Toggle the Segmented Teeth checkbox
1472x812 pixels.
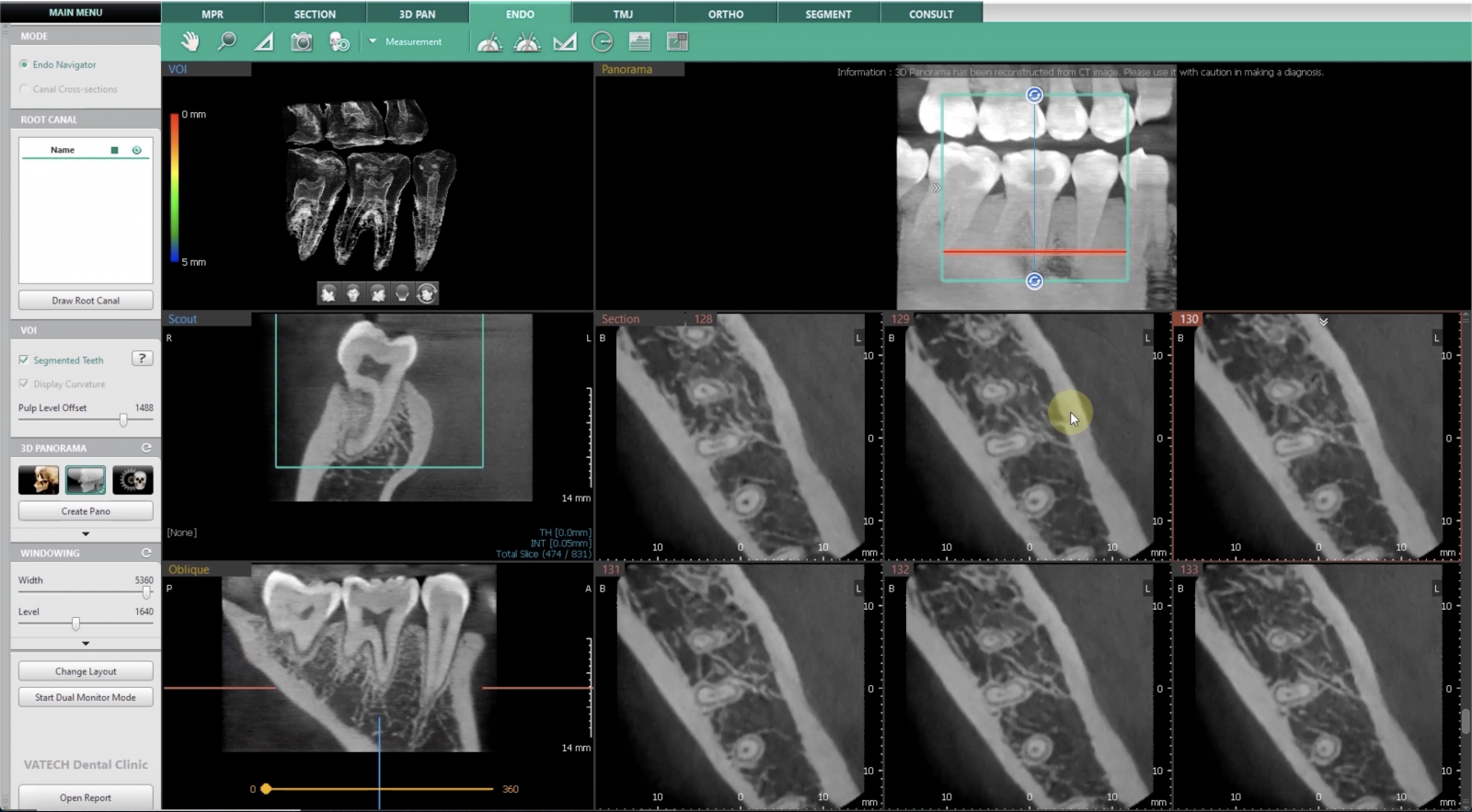point(23,360)
